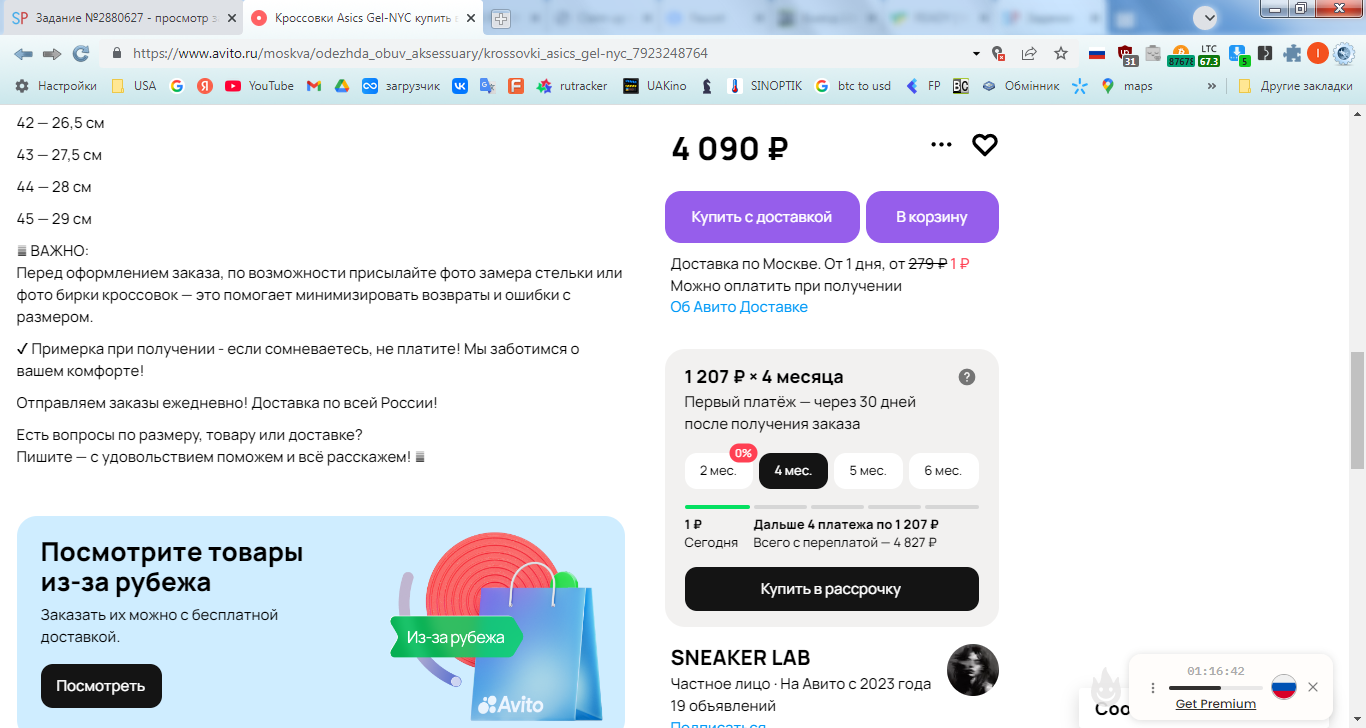
Task: Bookmark this page with star icon
Action: (x=1061, y=53)
